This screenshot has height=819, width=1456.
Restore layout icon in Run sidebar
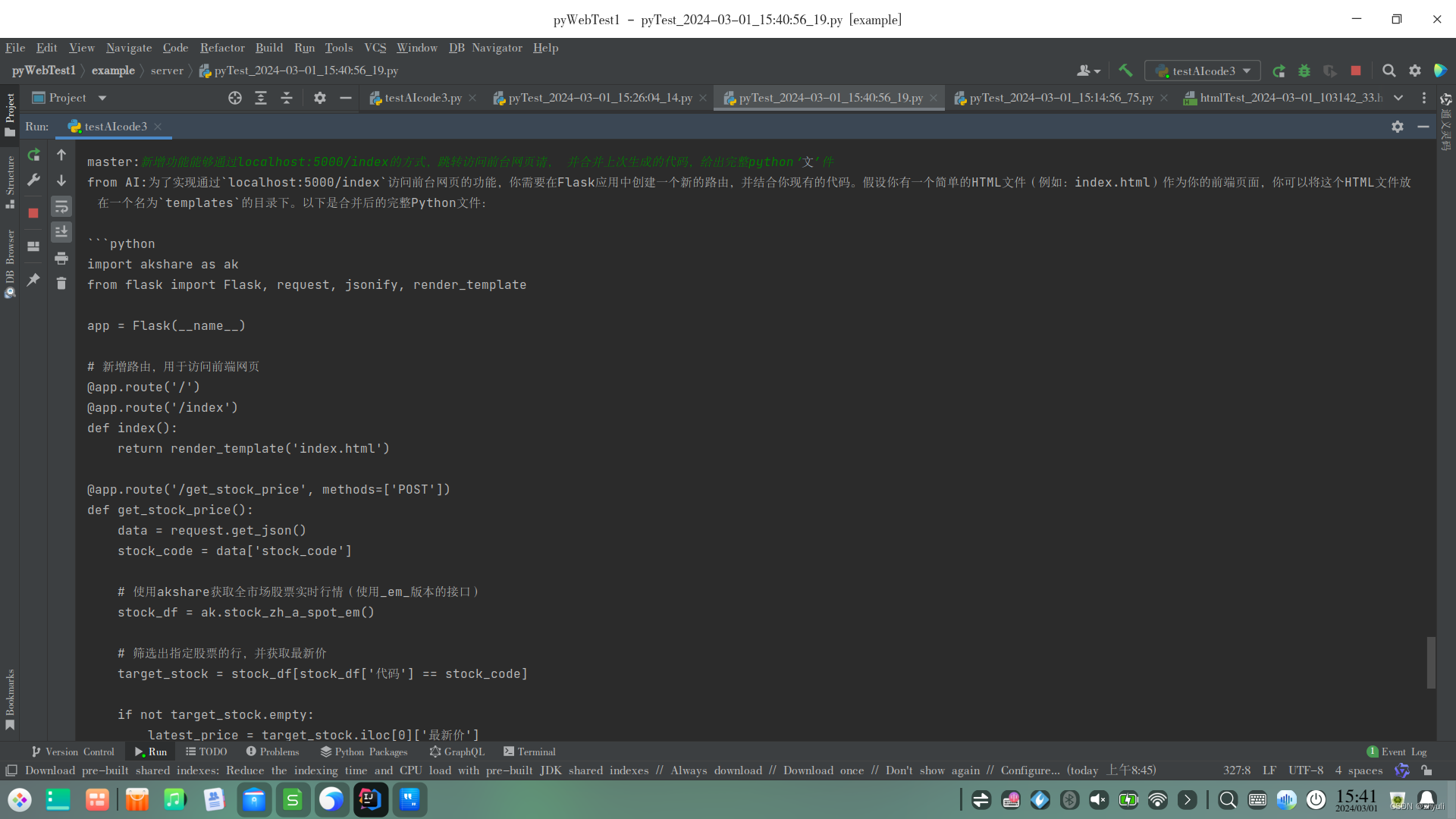33,246
